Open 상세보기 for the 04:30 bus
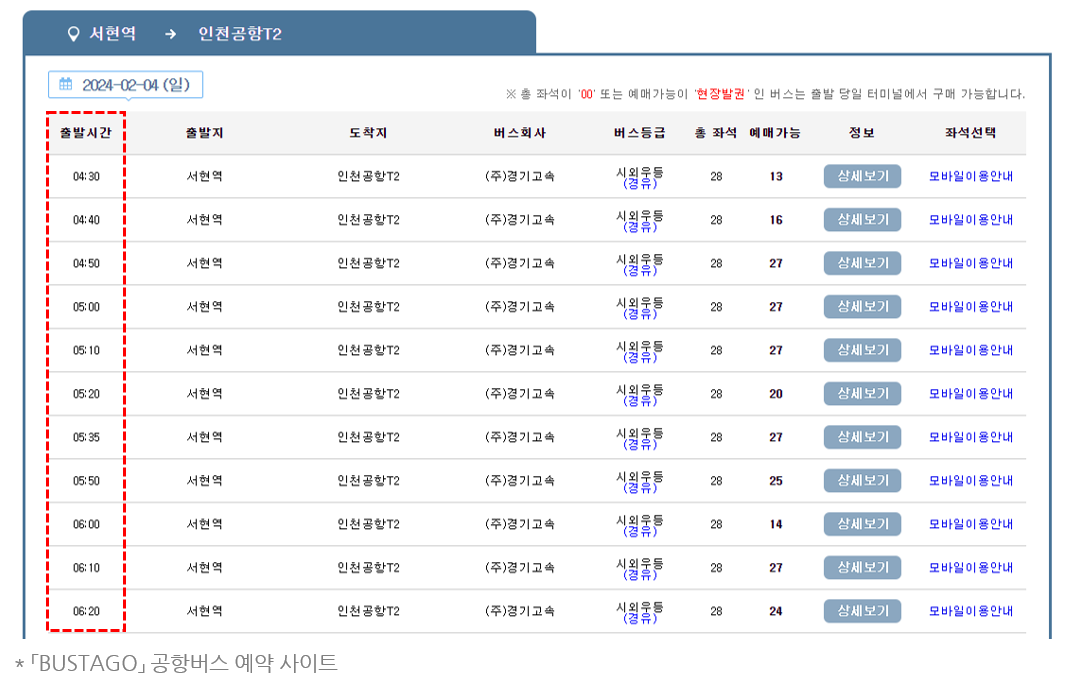Viewport: 1065px width, 688px height. click(862, 176)
